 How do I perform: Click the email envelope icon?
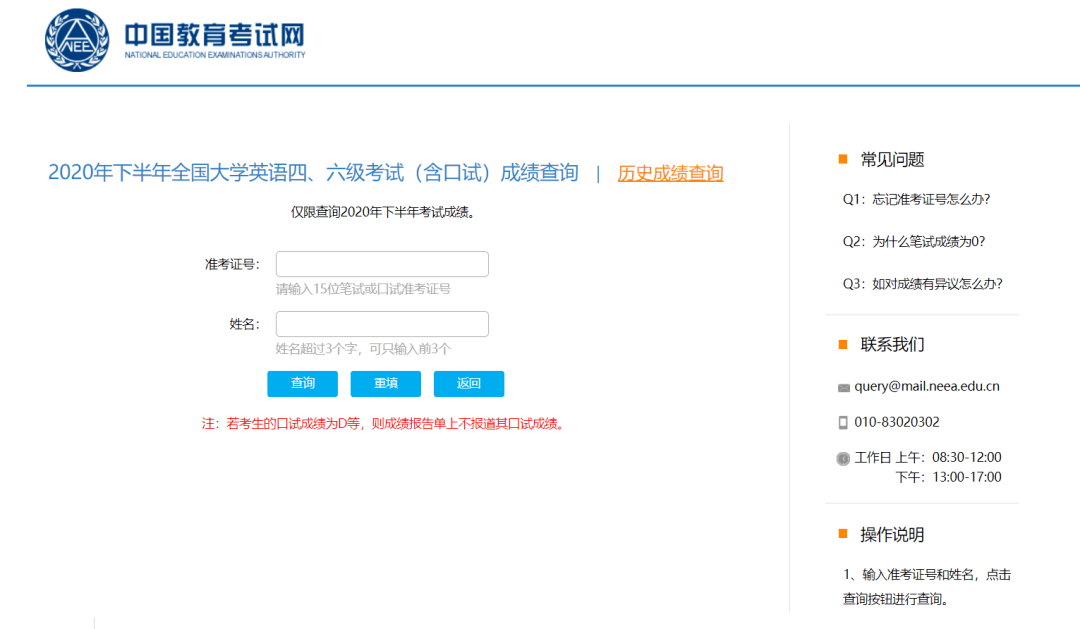coord(843,388)
